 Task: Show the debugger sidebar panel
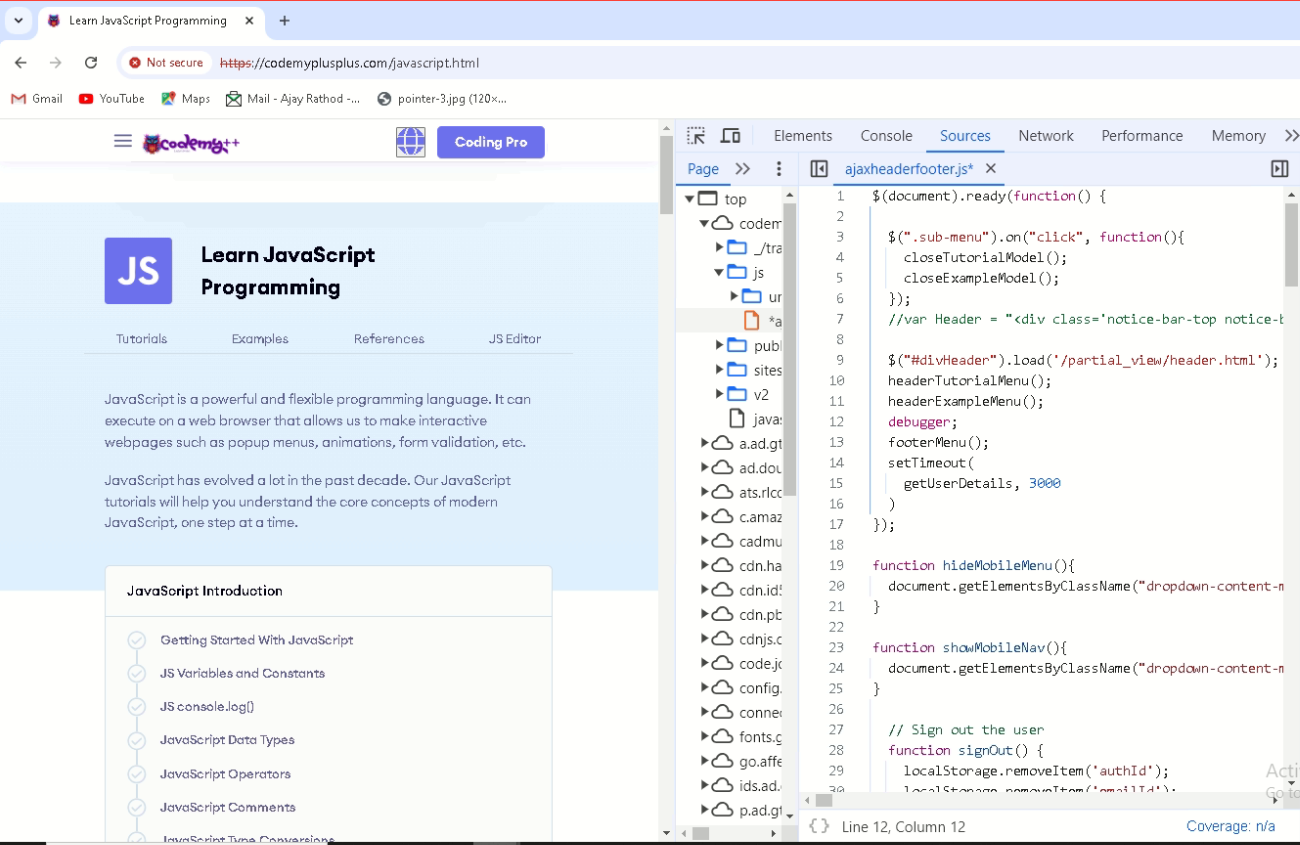coord(1280,168)
